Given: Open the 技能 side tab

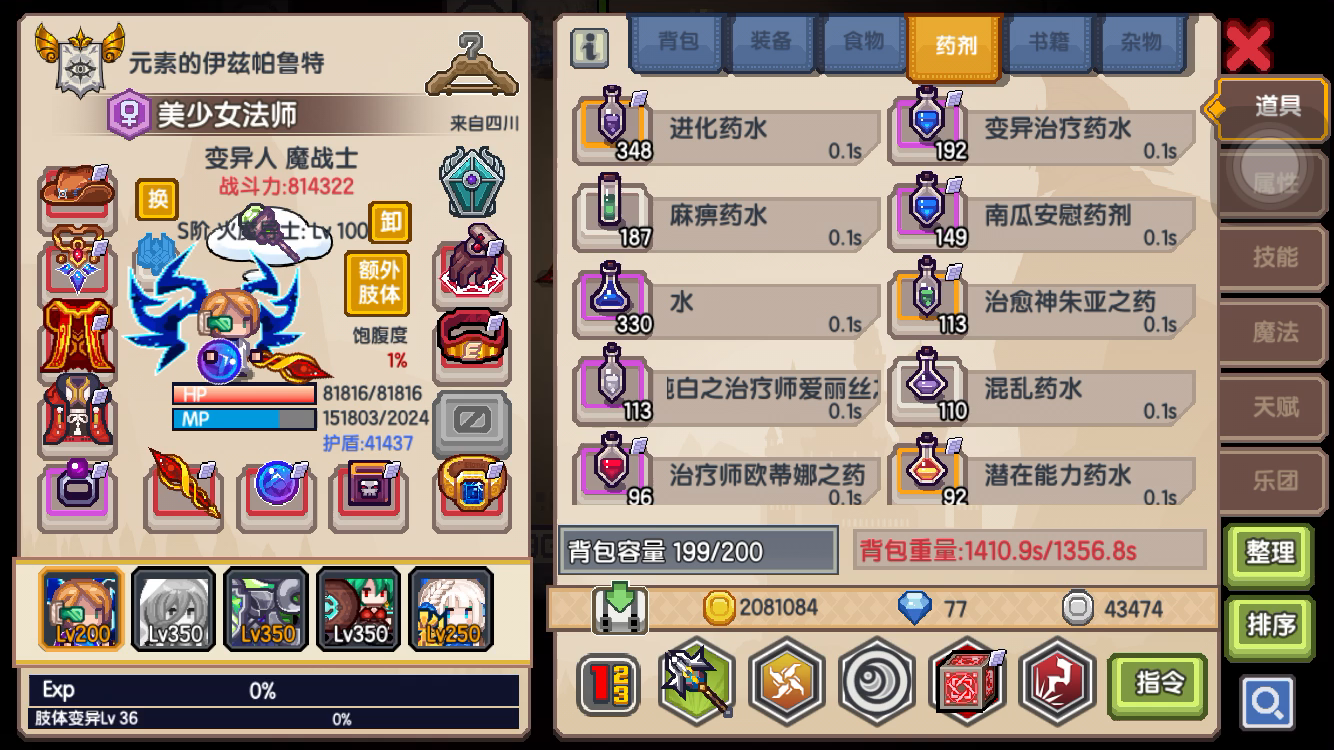Looking at the screenshot, I should point(1276,257).
